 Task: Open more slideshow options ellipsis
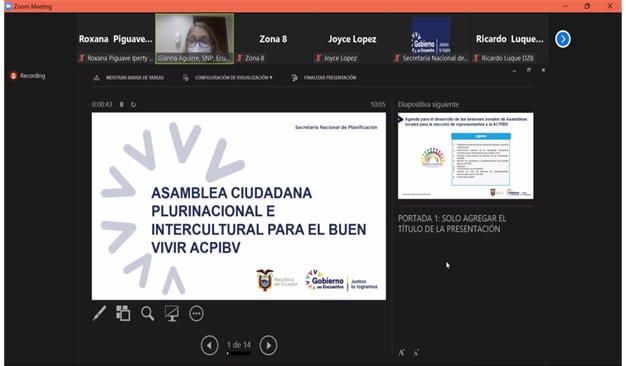196,314
